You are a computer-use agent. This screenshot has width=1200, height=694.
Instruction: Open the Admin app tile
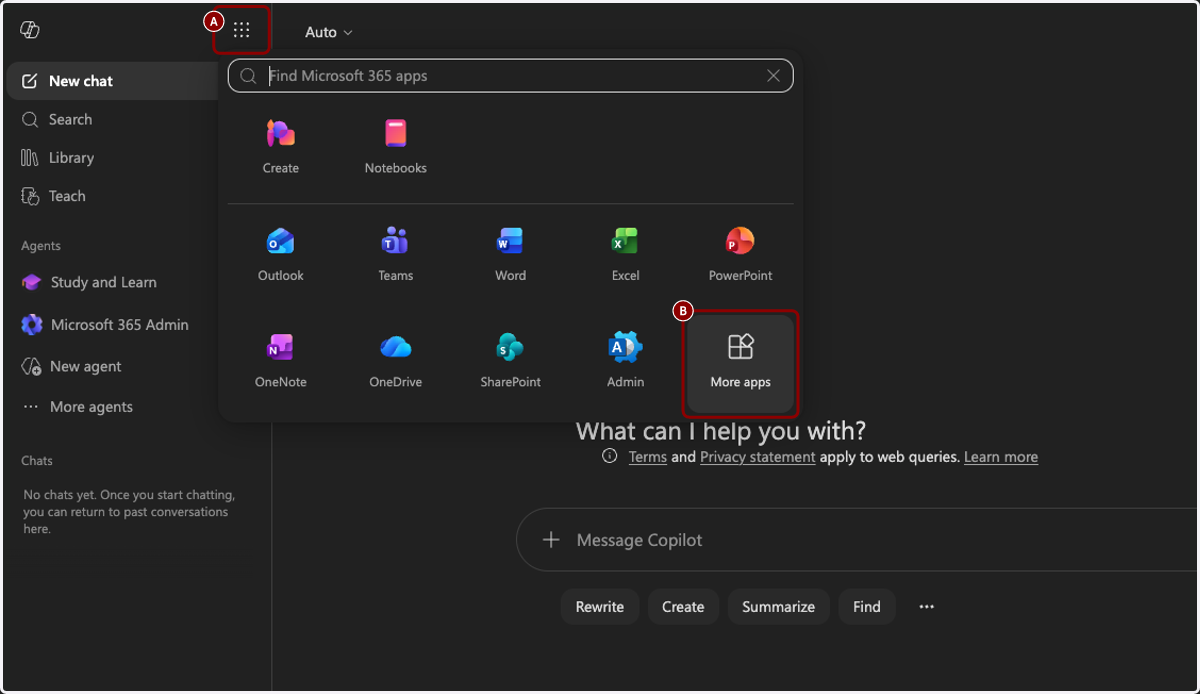coord(626,361)
